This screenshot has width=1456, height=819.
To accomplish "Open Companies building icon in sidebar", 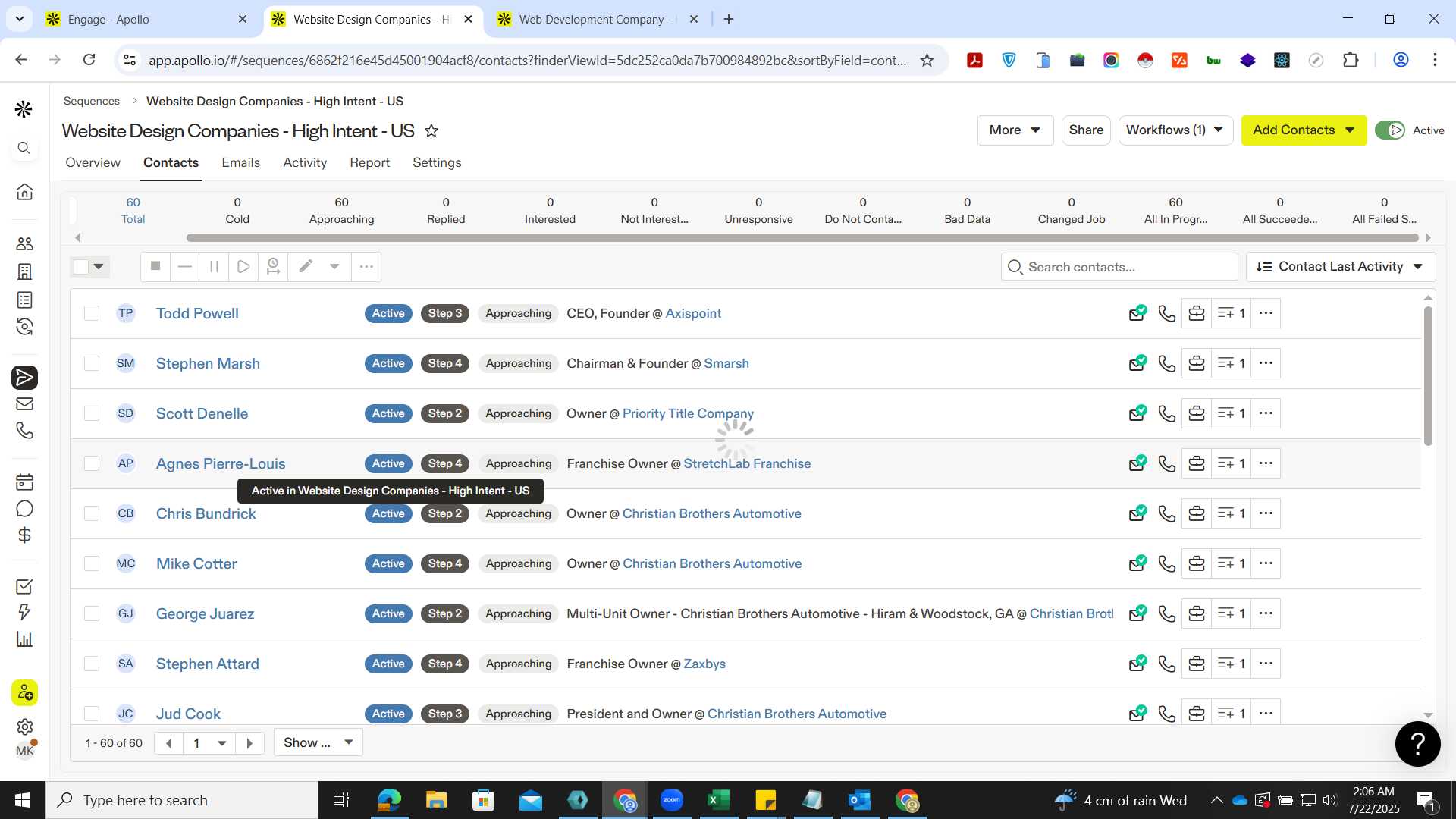I will (x=24, y=271).
